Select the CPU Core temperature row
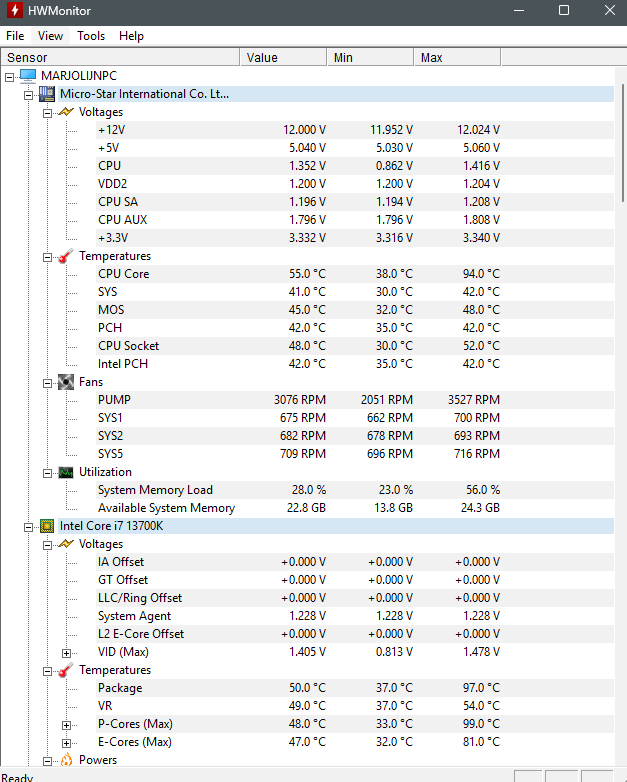The height and width of the screenshot is (782, 627). pos(355,274)
